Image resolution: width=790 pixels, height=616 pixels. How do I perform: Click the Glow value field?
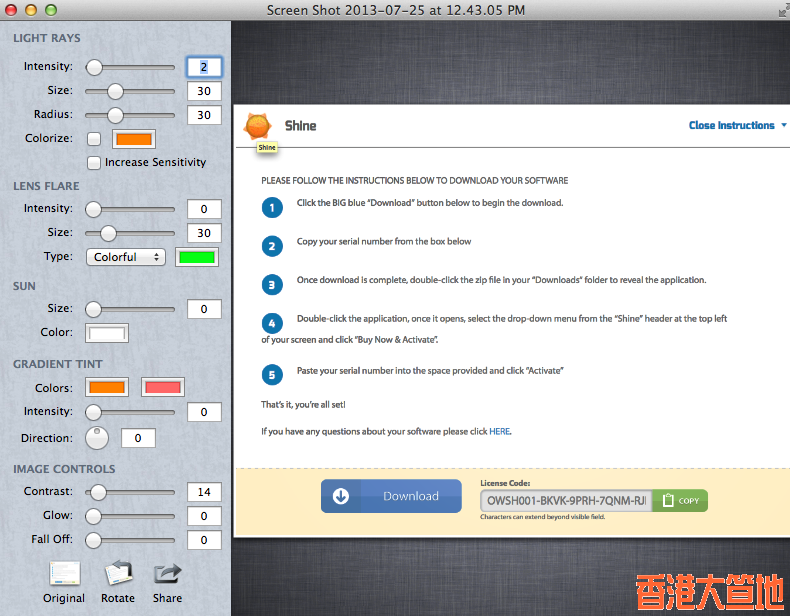pyautogui.click(x=204, y=516)
